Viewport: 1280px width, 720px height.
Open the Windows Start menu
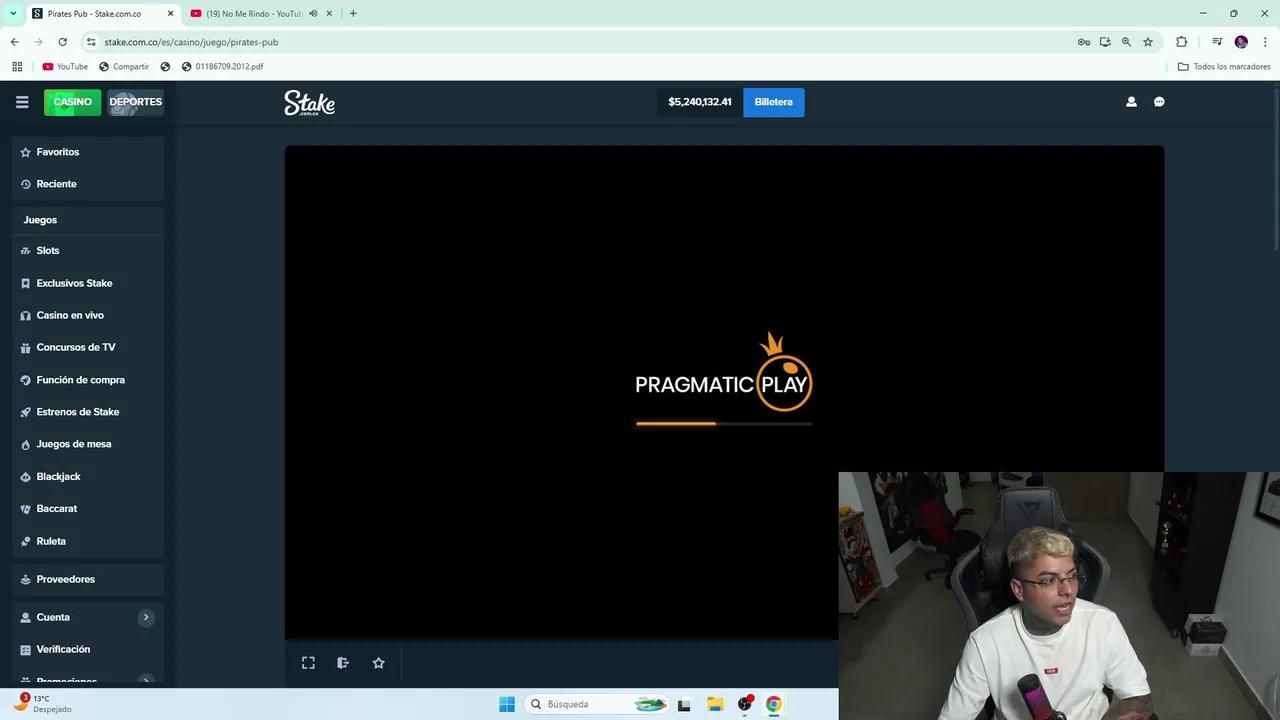pos(507,704)
